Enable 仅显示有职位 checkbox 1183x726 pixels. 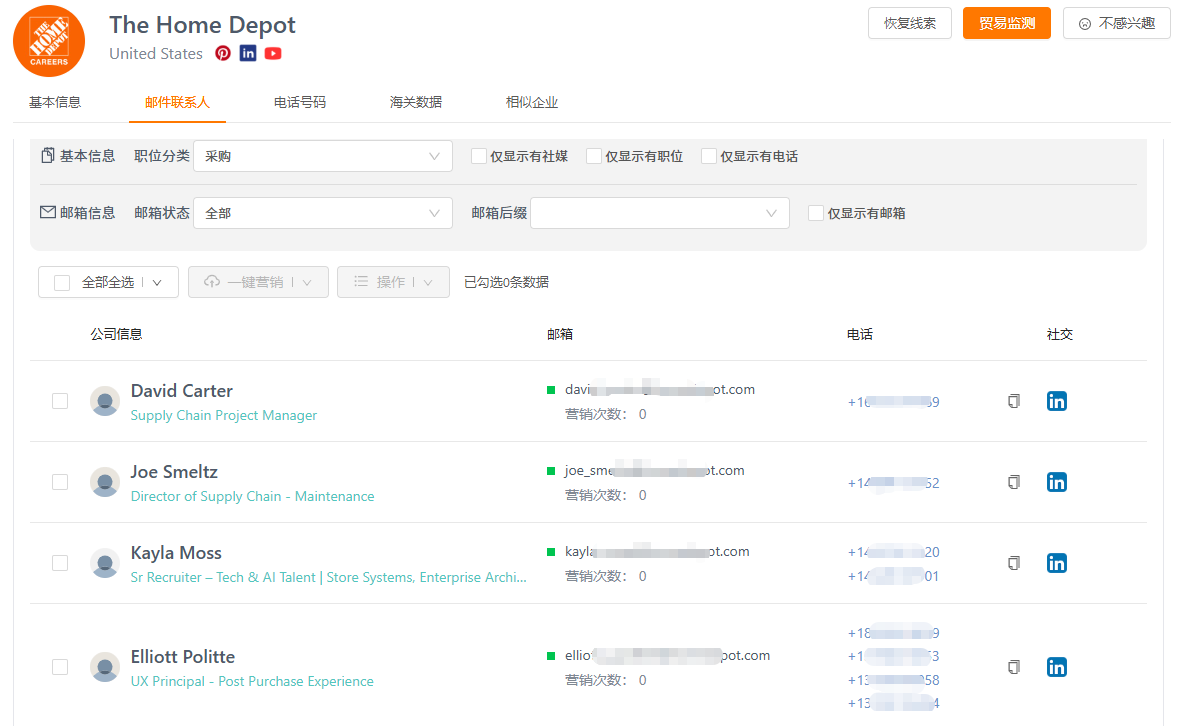594,156
